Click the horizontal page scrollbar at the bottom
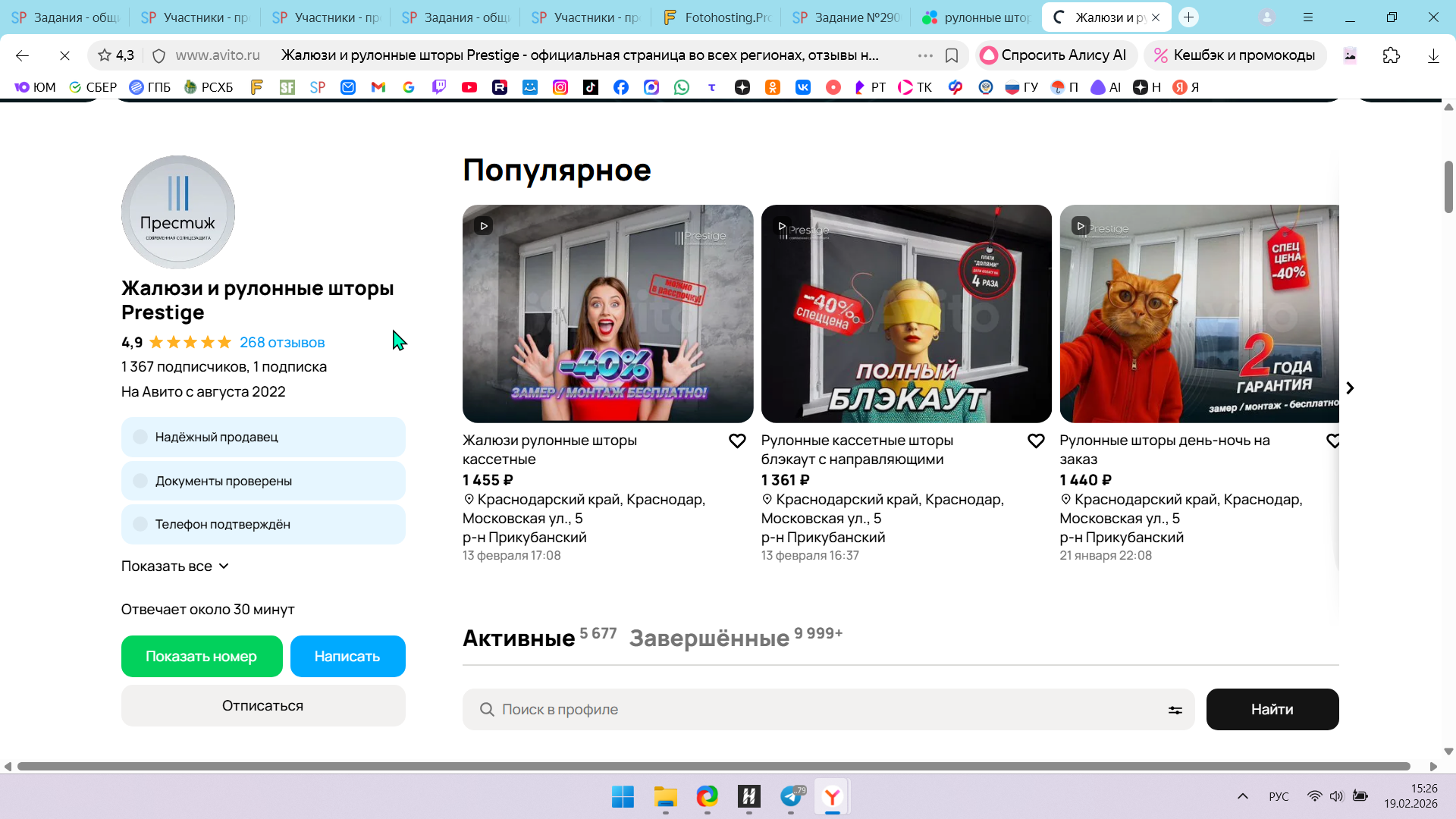 713,767
